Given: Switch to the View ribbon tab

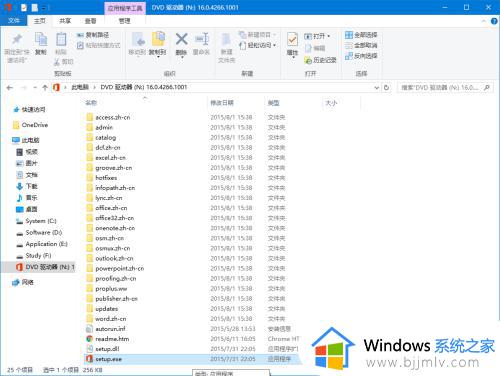Looking at the screenshot, I should coord(90,21).
